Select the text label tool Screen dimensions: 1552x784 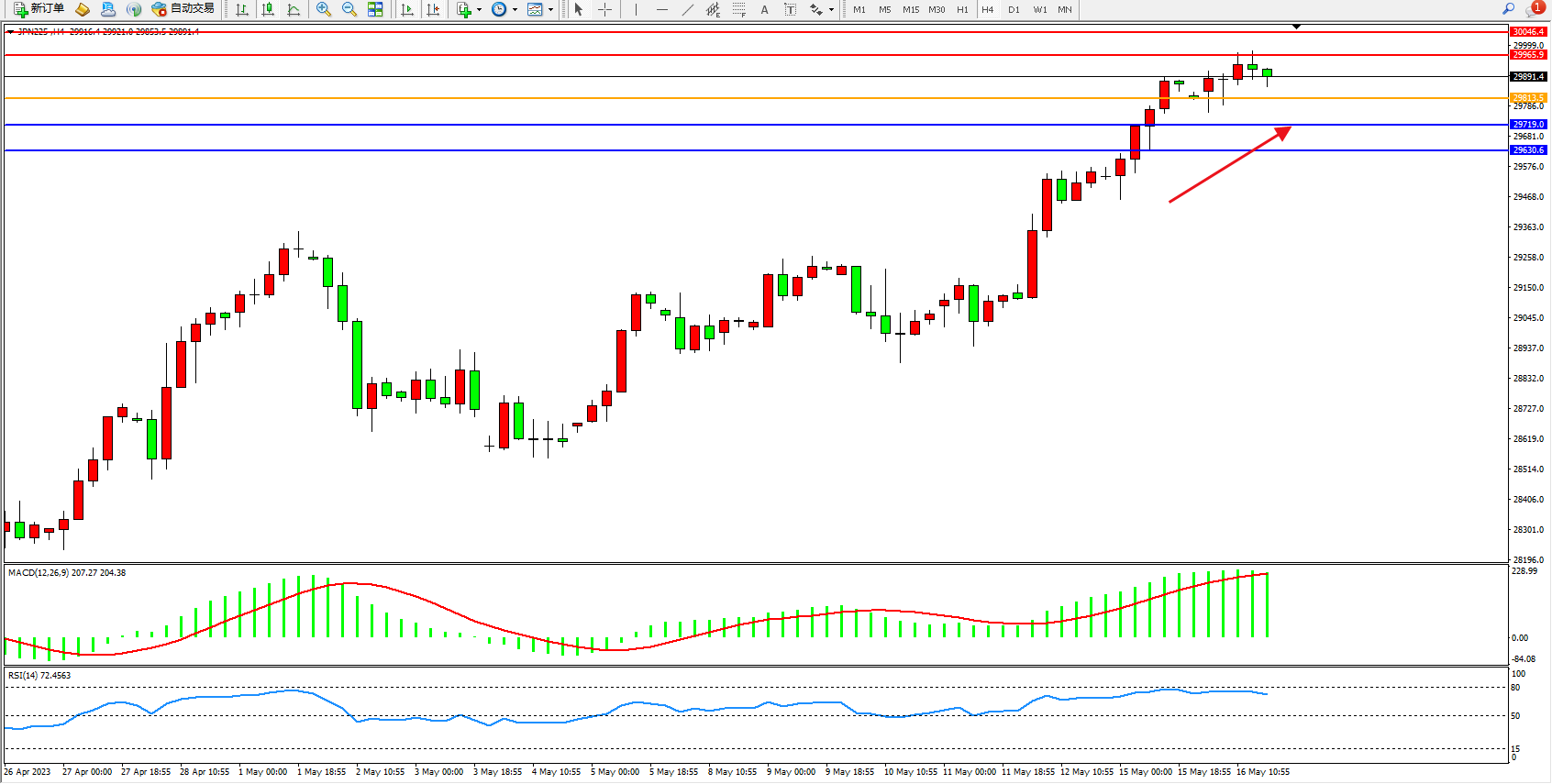[764, 9]
